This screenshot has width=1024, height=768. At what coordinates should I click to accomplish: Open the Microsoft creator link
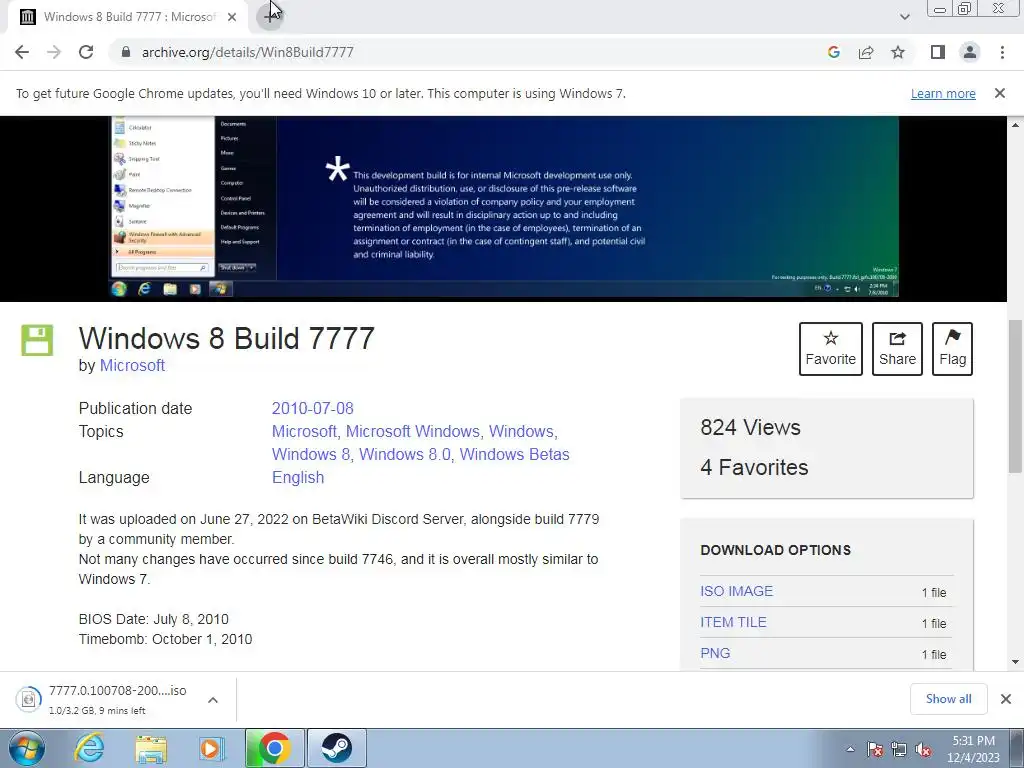(x=132, y=365)
